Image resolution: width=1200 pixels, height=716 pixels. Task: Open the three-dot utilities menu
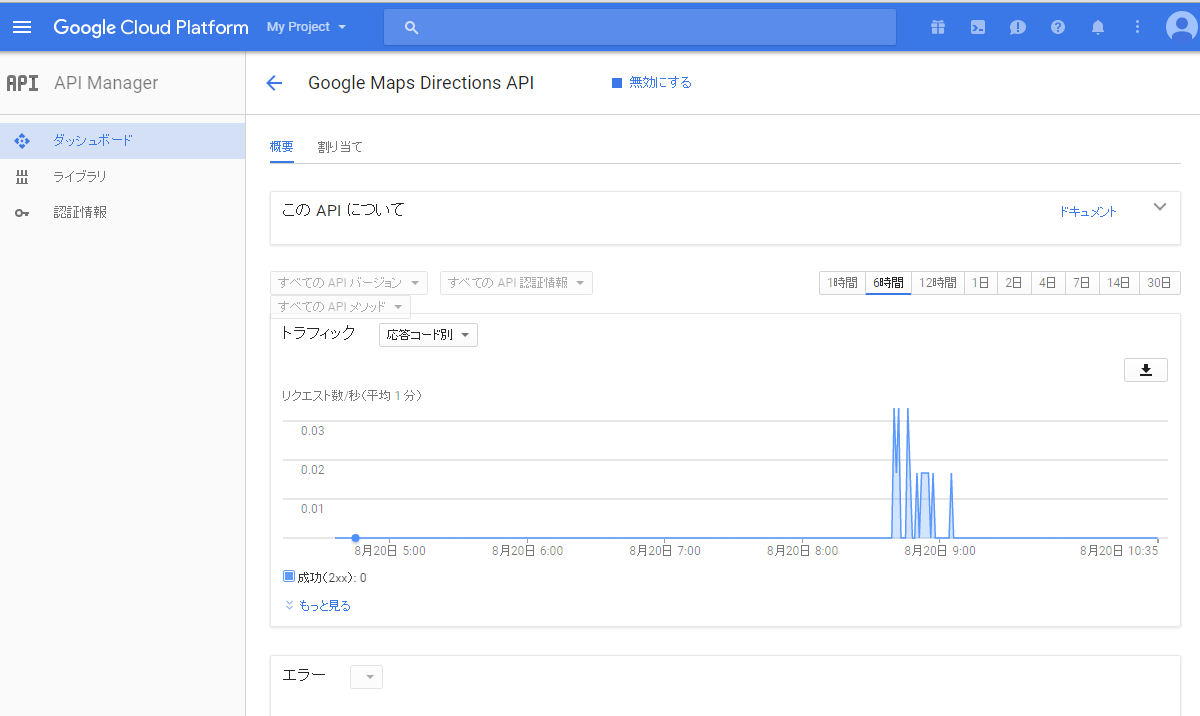click(x=1137, y=27)
